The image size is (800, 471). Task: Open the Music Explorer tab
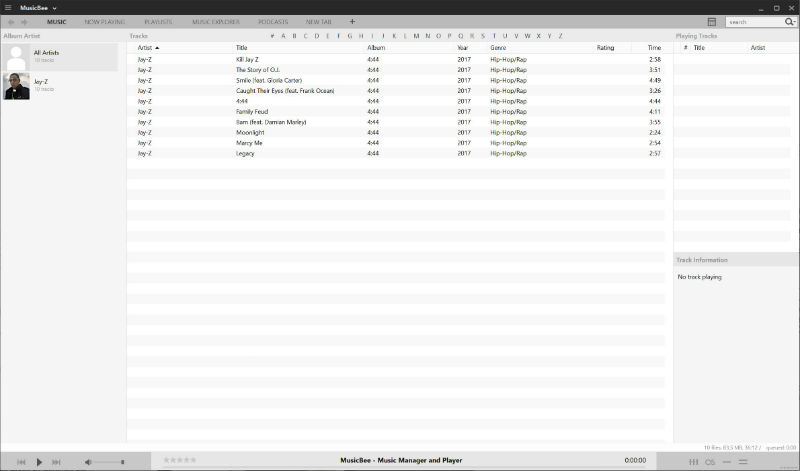(x=216, y=22)
